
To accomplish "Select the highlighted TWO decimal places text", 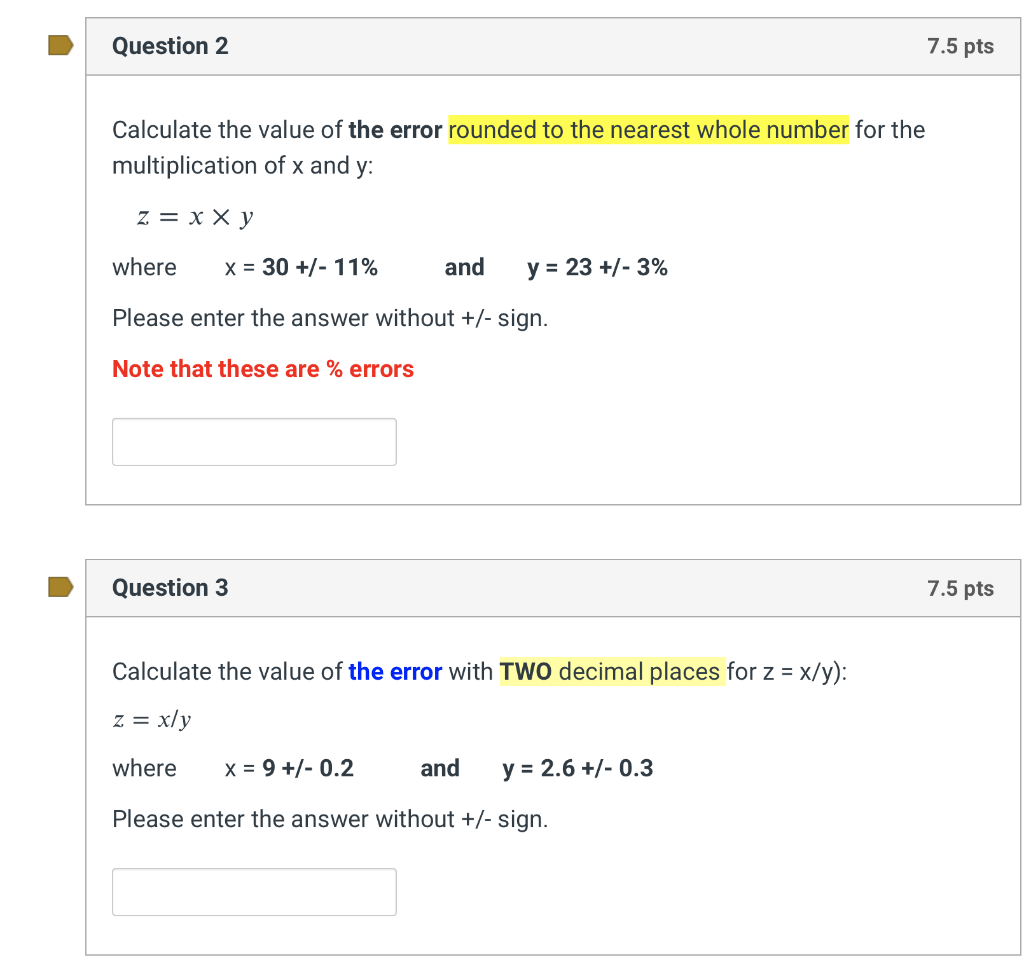I will 610,671.
